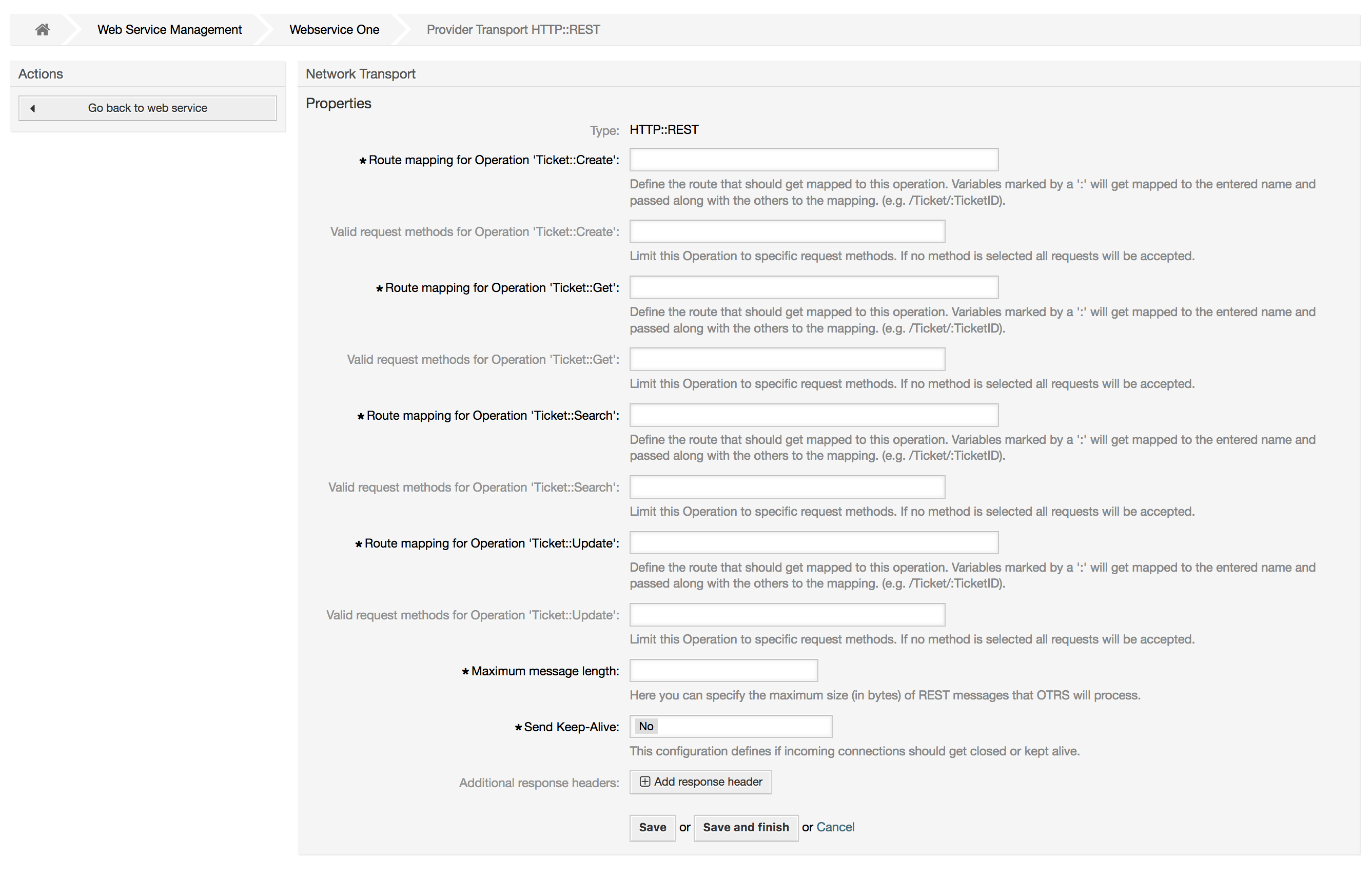Image resolution: width=1372 pixels, height=877 pixels.
Task: Click the Save and finish button
Action: [x=745, y=827]
